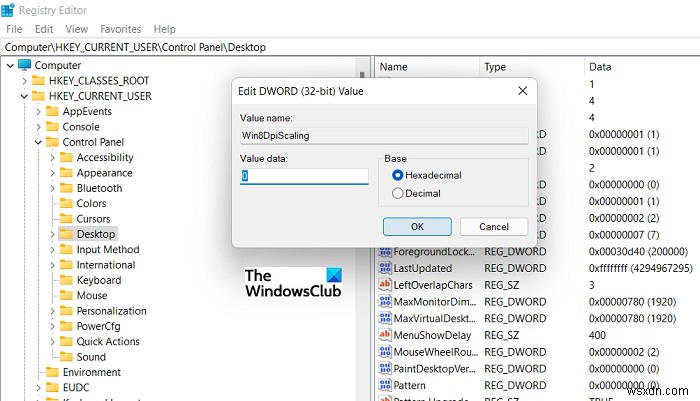This screenshot has width=700, height=401.
Task: Click tree pane vertical scrollbar thumb
Action: pyautogui.click(x=362, y=75)
